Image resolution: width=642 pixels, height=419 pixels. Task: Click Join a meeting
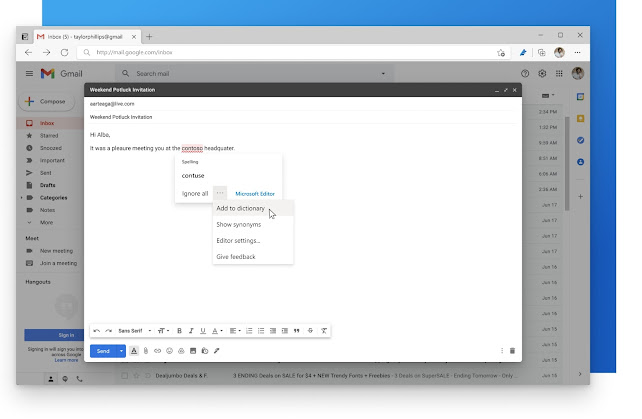(x=58, y=263)
